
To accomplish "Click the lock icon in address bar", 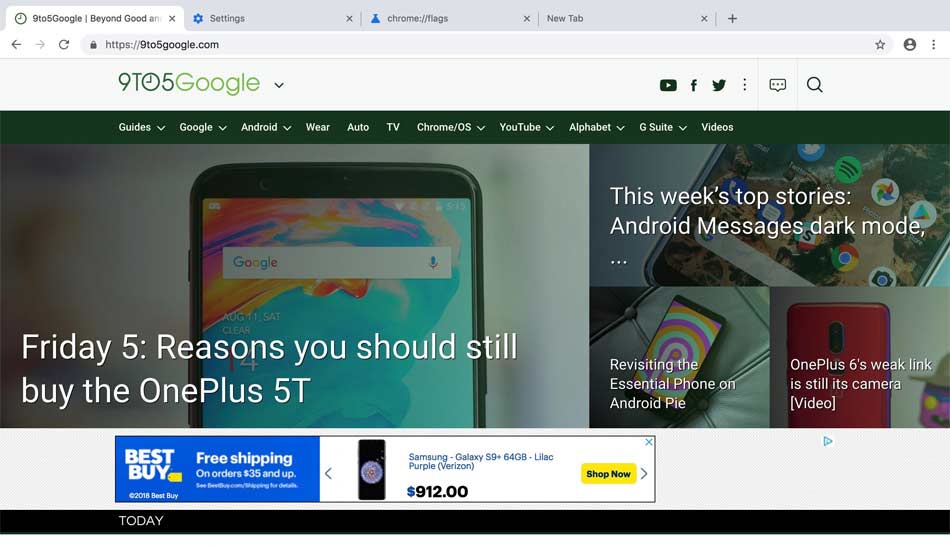I will 93,45.
